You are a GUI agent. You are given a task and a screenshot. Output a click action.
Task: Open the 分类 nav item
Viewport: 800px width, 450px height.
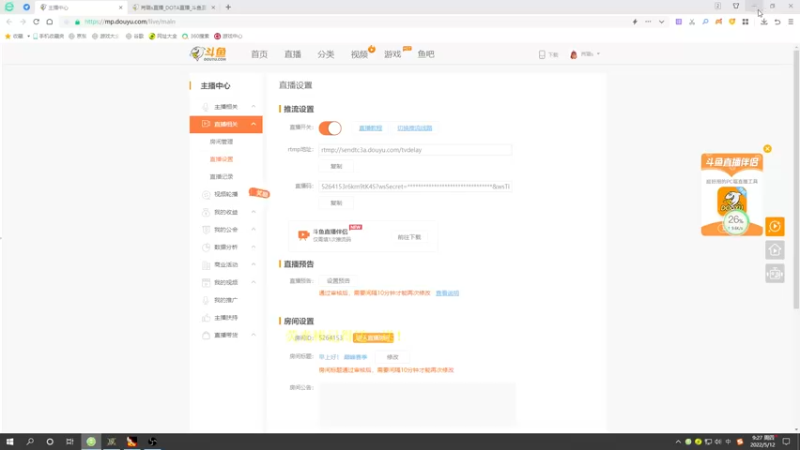pos(326,54)
